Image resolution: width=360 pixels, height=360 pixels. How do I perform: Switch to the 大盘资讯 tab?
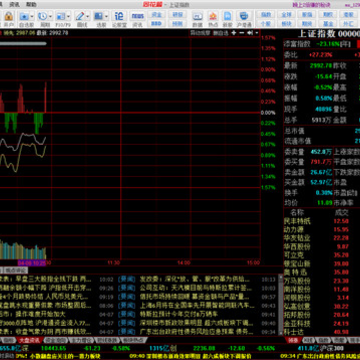coord(30,340)
